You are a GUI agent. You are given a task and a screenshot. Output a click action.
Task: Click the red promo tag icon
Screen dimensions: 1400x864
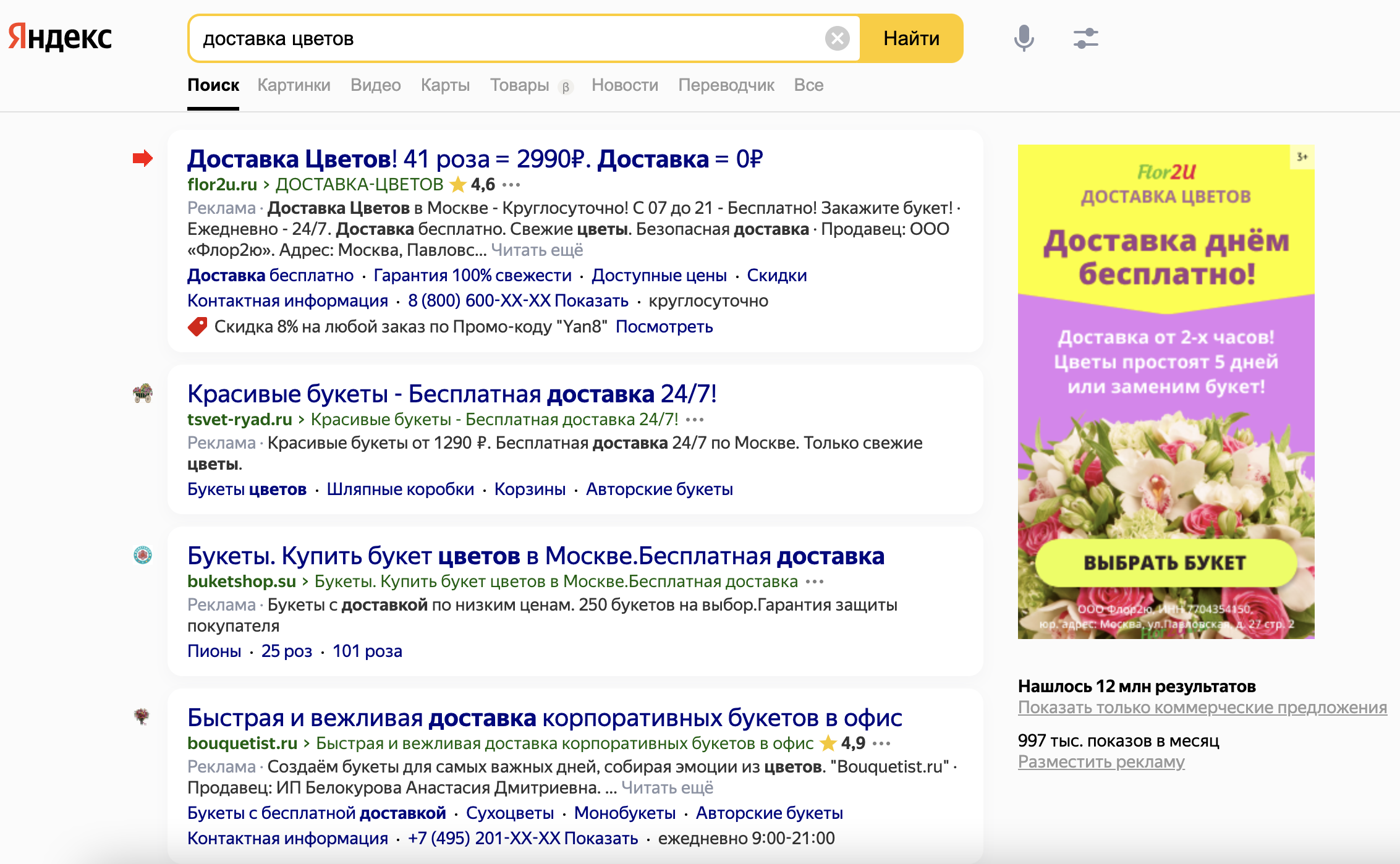click(x=197, y=327)
